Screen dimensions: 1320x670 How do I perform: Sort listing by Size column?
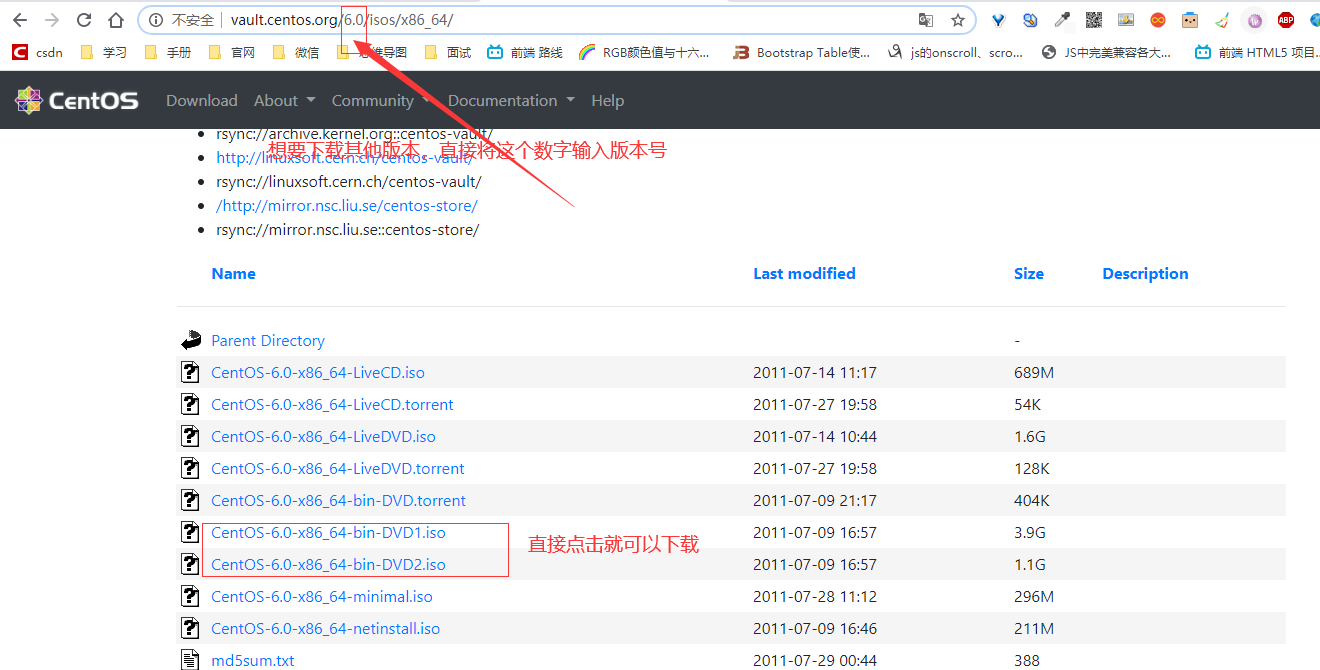click(x=1028, y=273)
